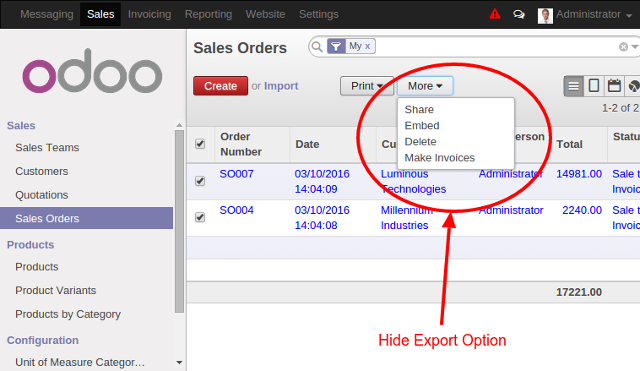The image size is (640, 371).
Task: Open the conversations chat bubble icon
Action: coord(519,15)
